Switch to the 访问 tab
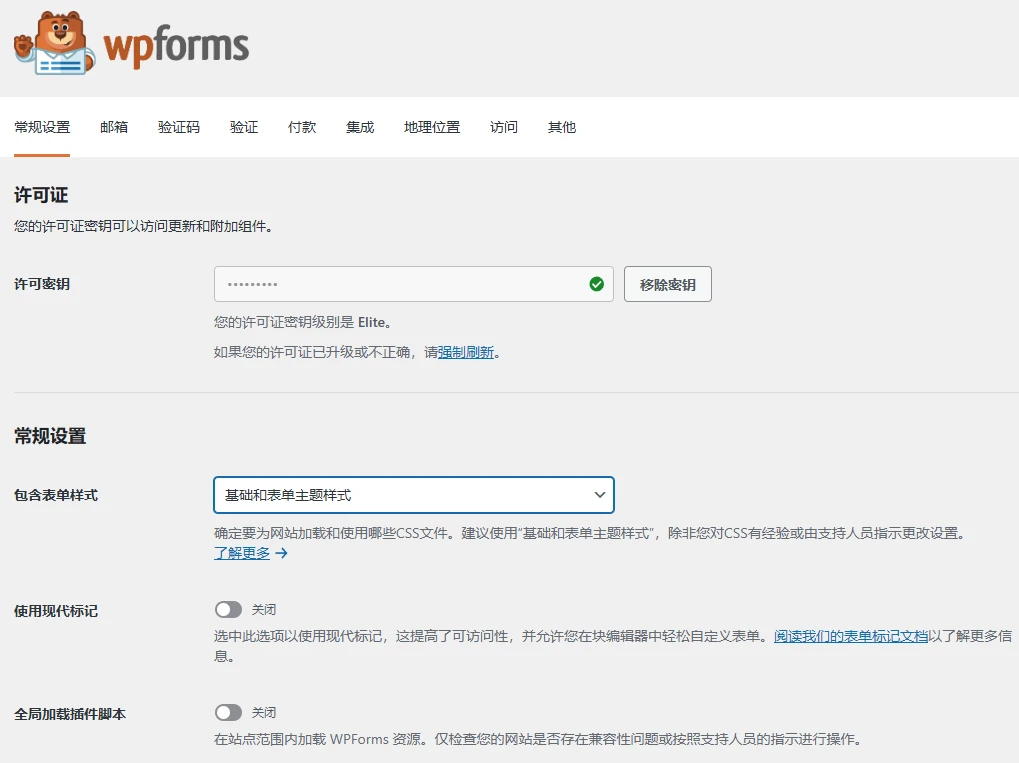The image size is (1019, 763). click(x=503, y=127)
